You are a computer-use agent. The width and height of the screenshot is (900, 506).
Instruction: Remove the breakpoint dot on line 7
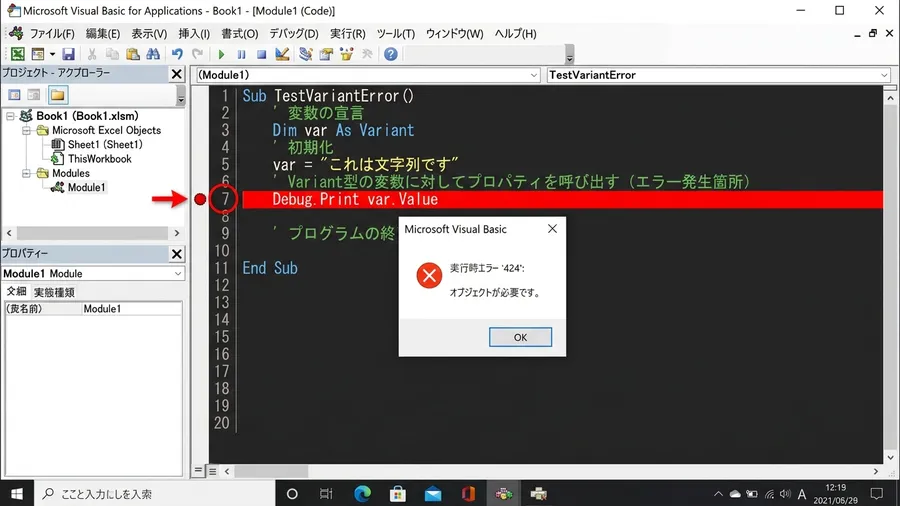[x=200, y=199]
